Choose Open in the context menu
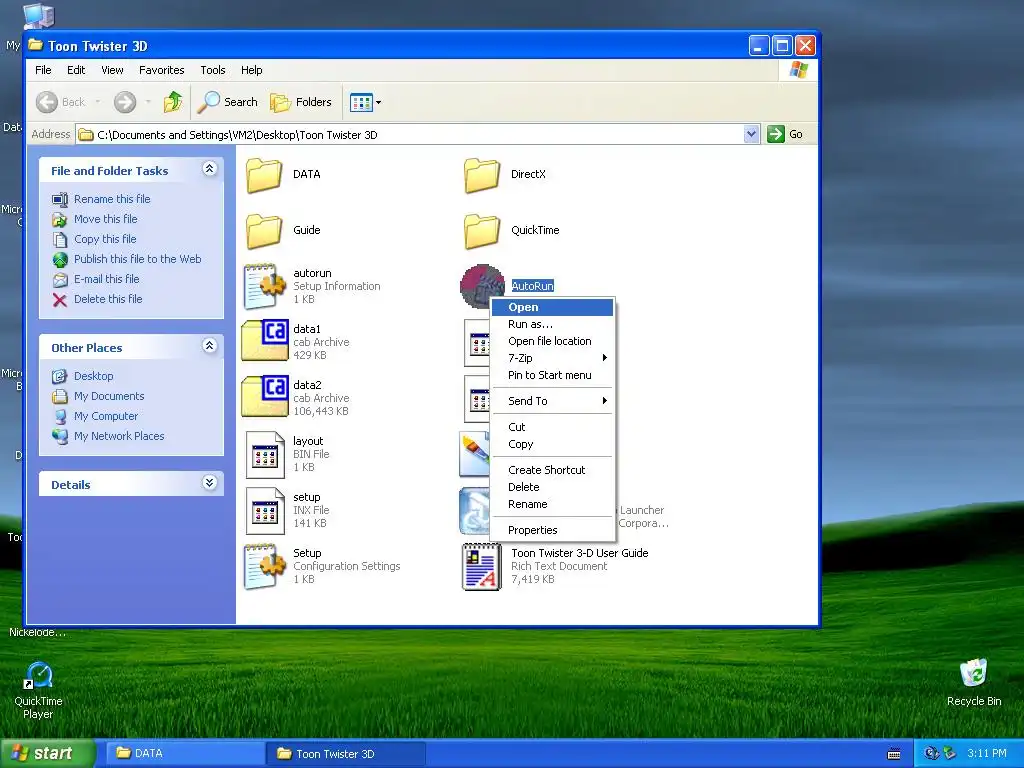The image size is (1024, 768). [552, 307]
